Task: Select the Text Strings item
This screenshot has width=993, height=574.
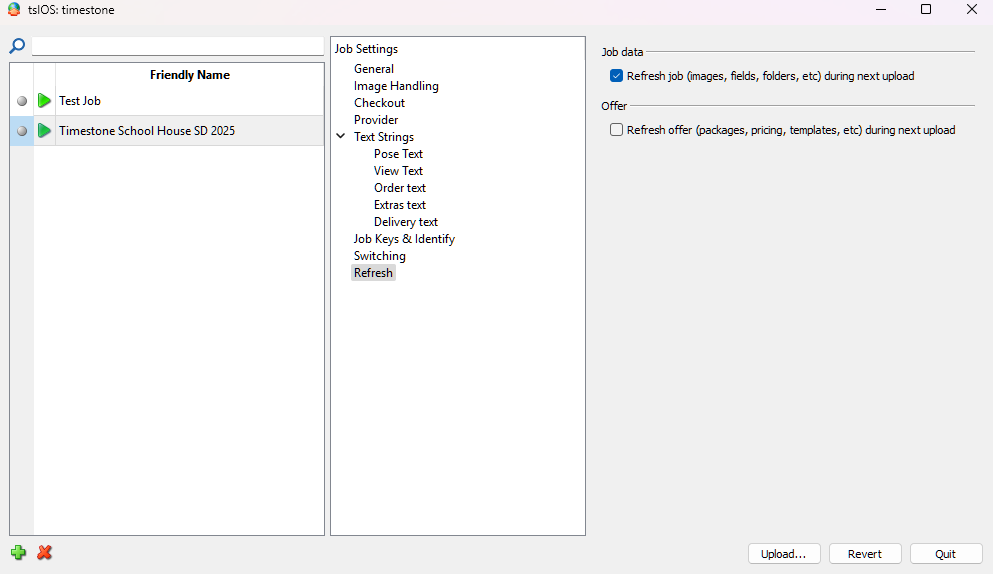Action: (384, 137)
